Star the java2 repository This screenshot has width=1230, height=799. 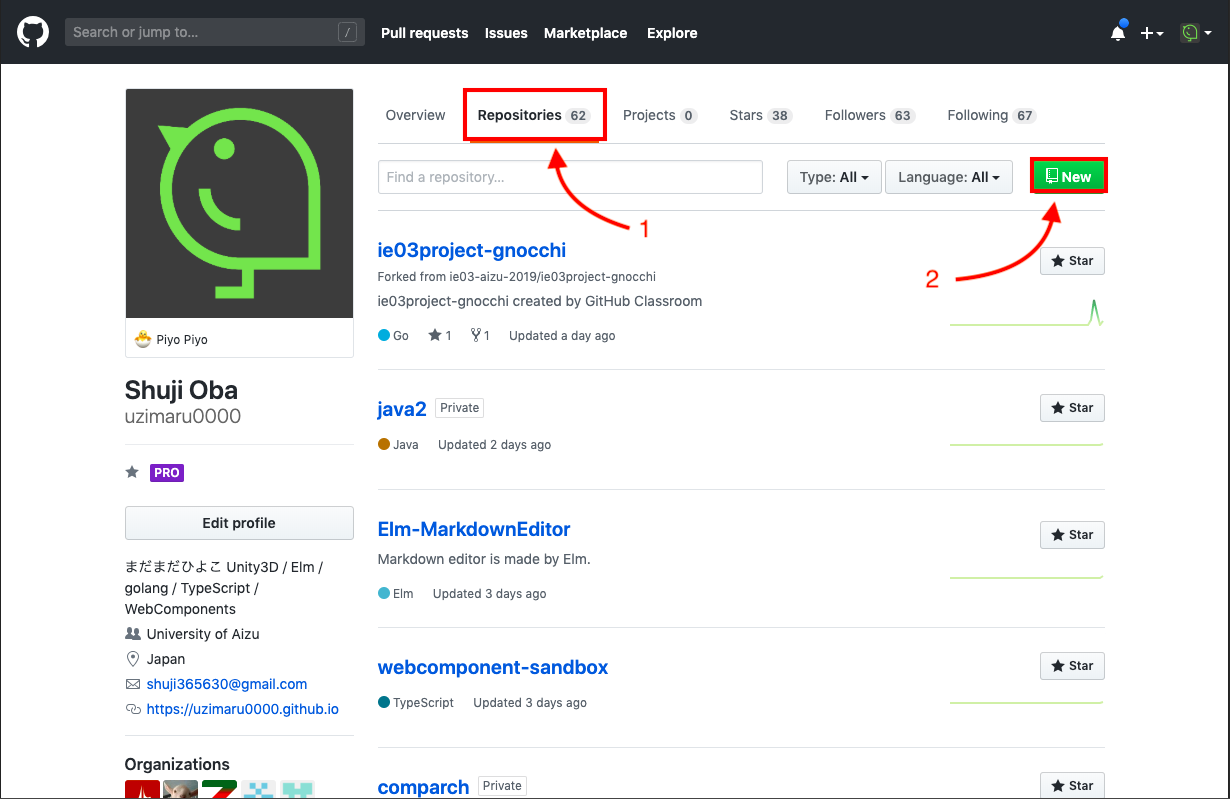click(x=1072, y=408)
